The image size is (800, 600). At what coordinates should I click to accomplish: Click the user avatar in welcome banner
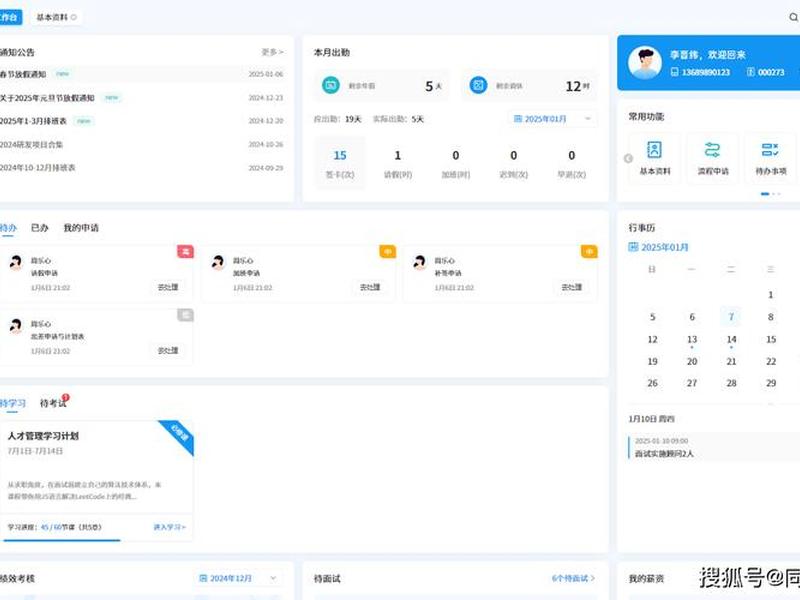645,62
